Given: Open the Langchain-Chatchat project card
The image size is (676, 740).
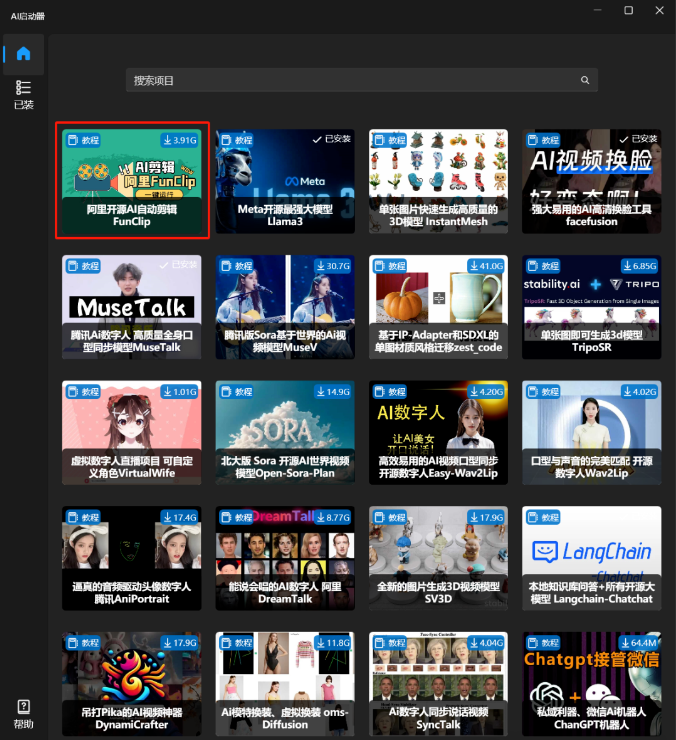Looking at the screenshot, I should click(x=592, y=558).
